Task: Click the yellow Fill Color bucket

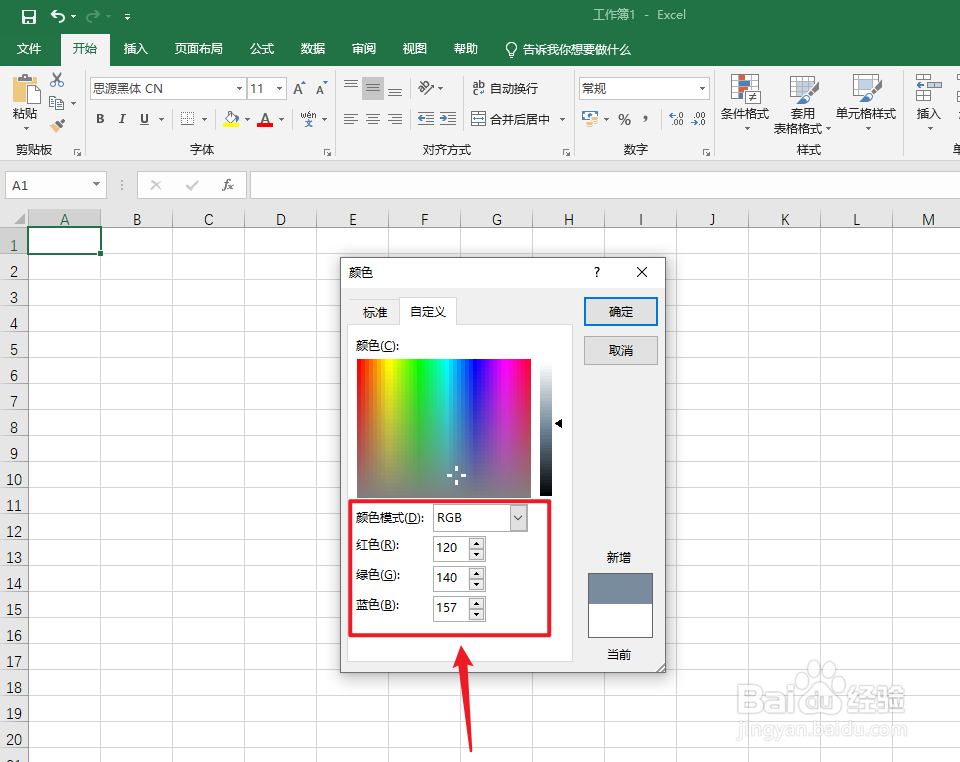Action: coord(231,119)
